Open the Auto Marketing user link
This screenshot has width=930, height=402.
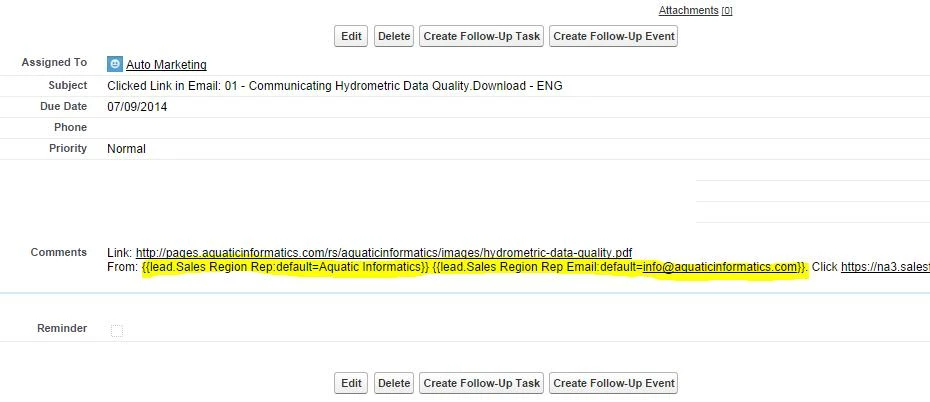(166, 65)
